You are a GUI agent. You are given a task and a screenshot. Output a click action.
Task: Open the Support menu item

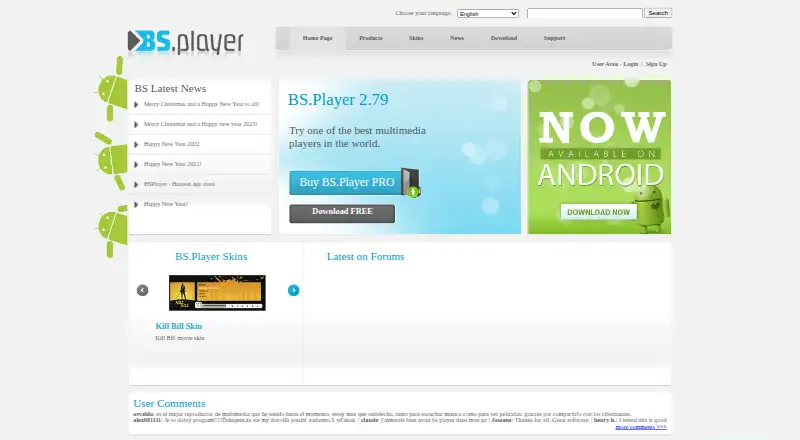point(554,38)
